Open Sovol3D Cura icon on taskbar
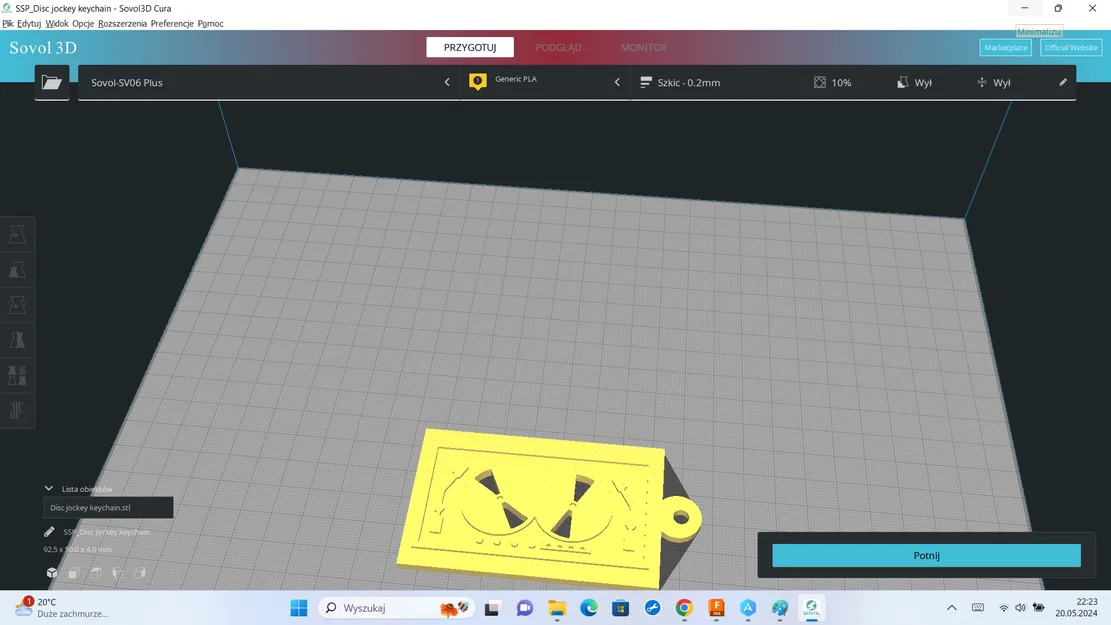Image resolution: width=1111 pixels, height=625 pixels. tap(811, 608)
